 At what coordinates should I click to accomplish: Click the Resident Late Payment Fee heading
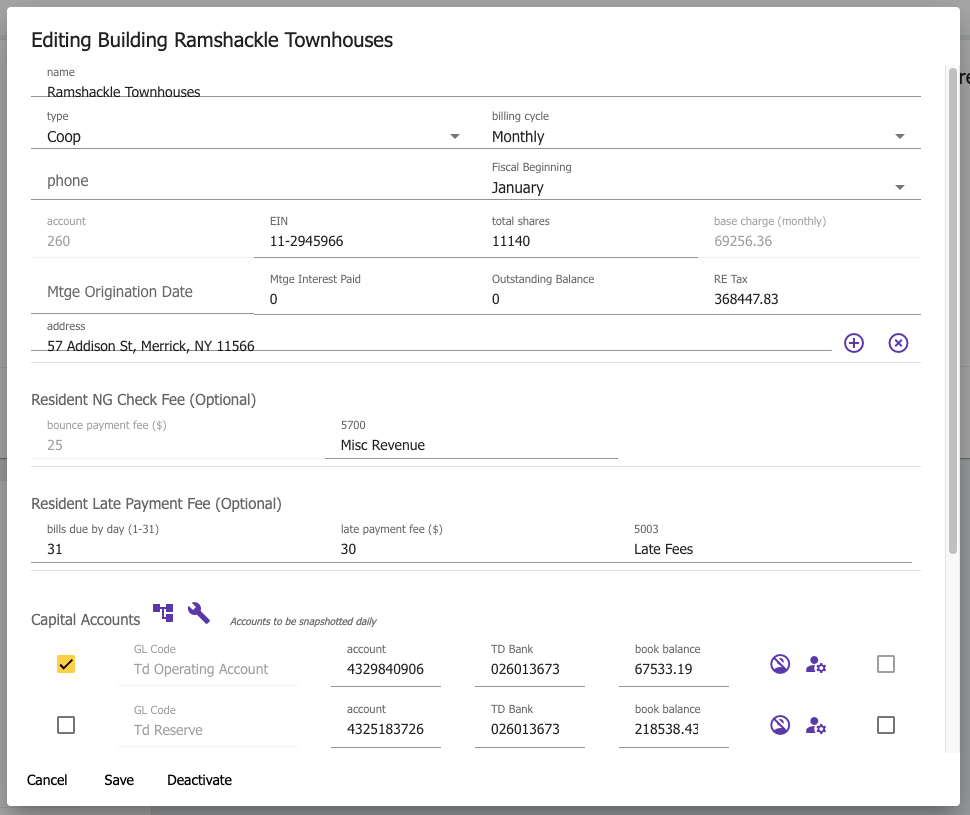point(157,504)
